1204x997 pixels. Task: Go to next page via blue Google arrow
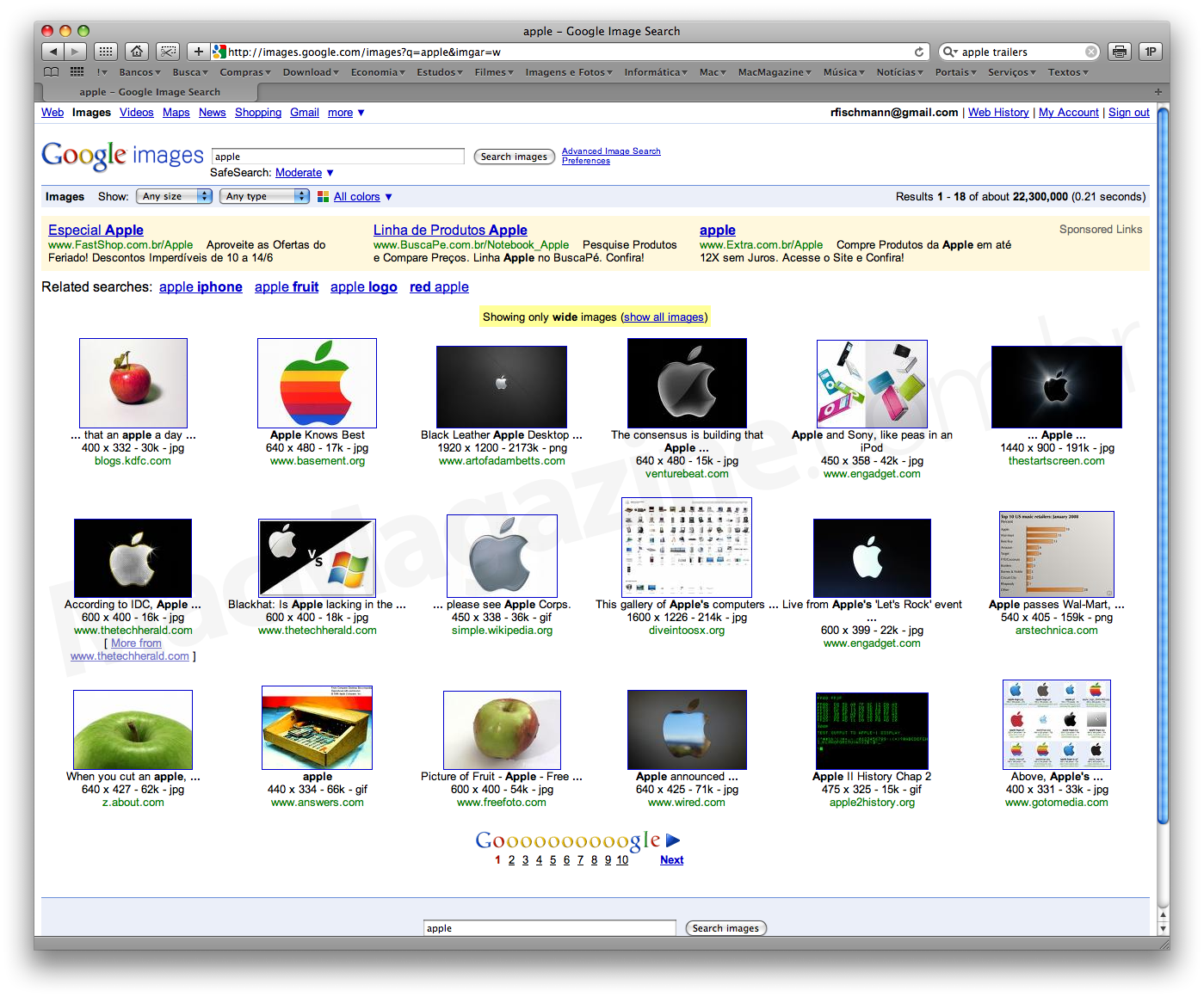click(x=673, y=840)
